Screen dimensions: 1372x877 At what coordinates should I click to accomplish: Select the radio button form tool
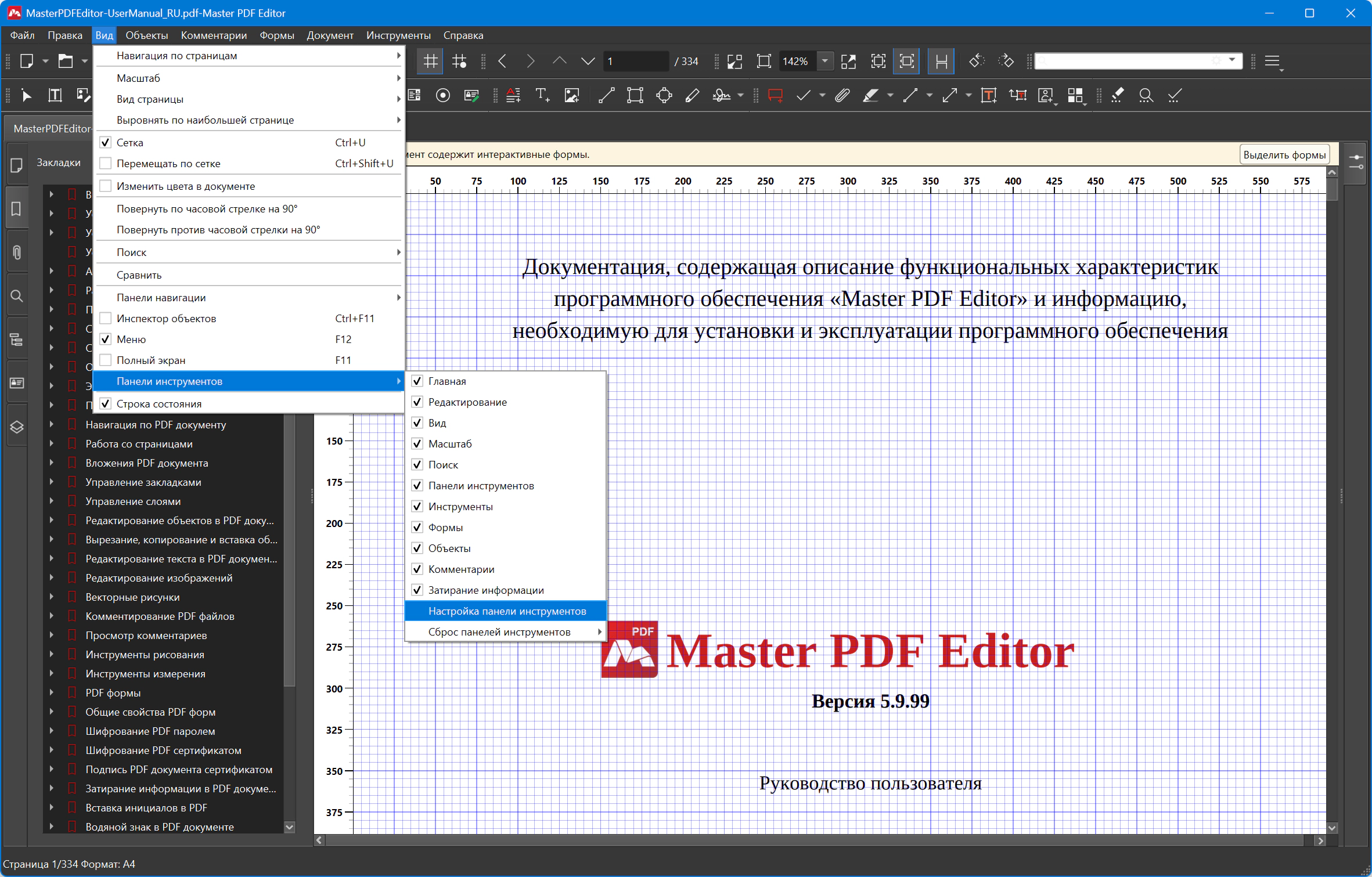point(442,95)
